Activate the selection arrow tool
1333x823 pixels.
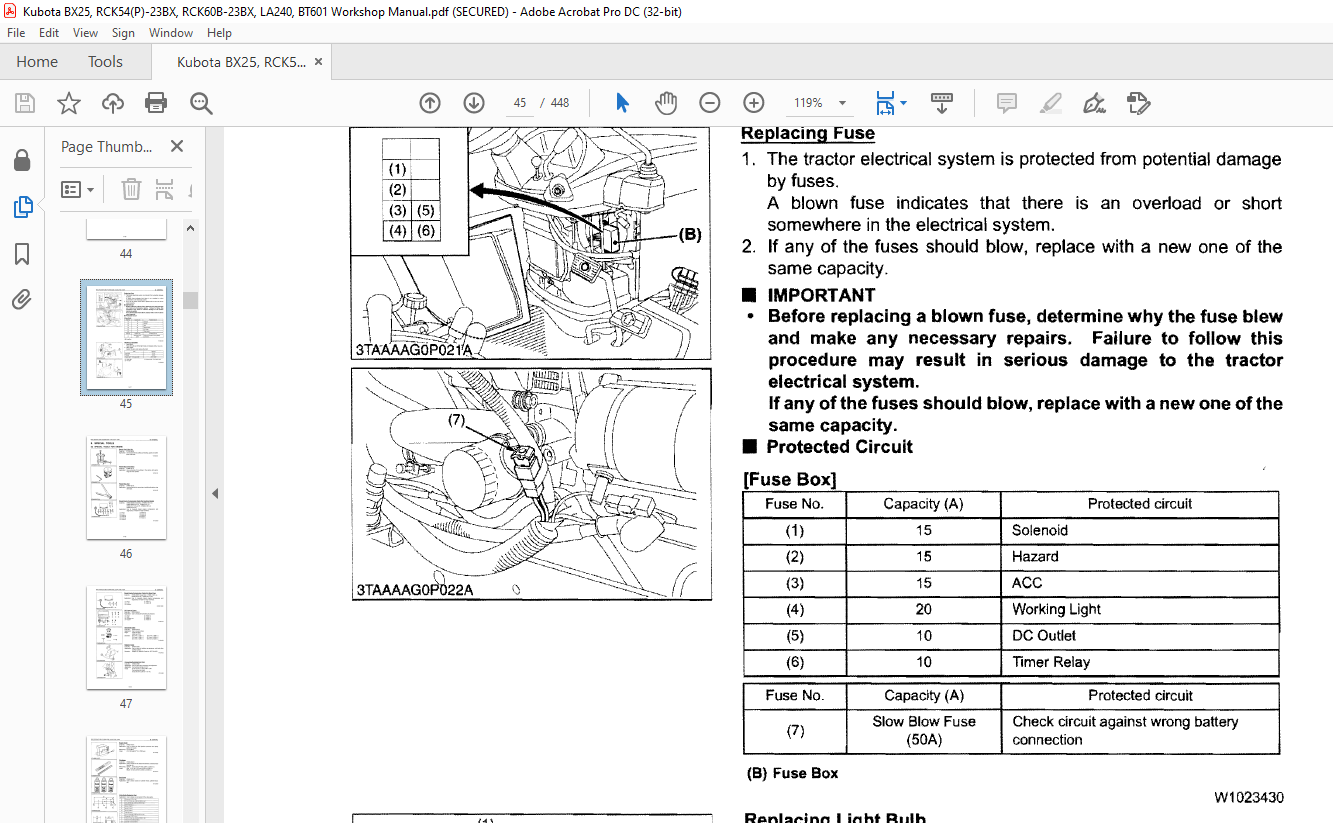click(622, 103)
